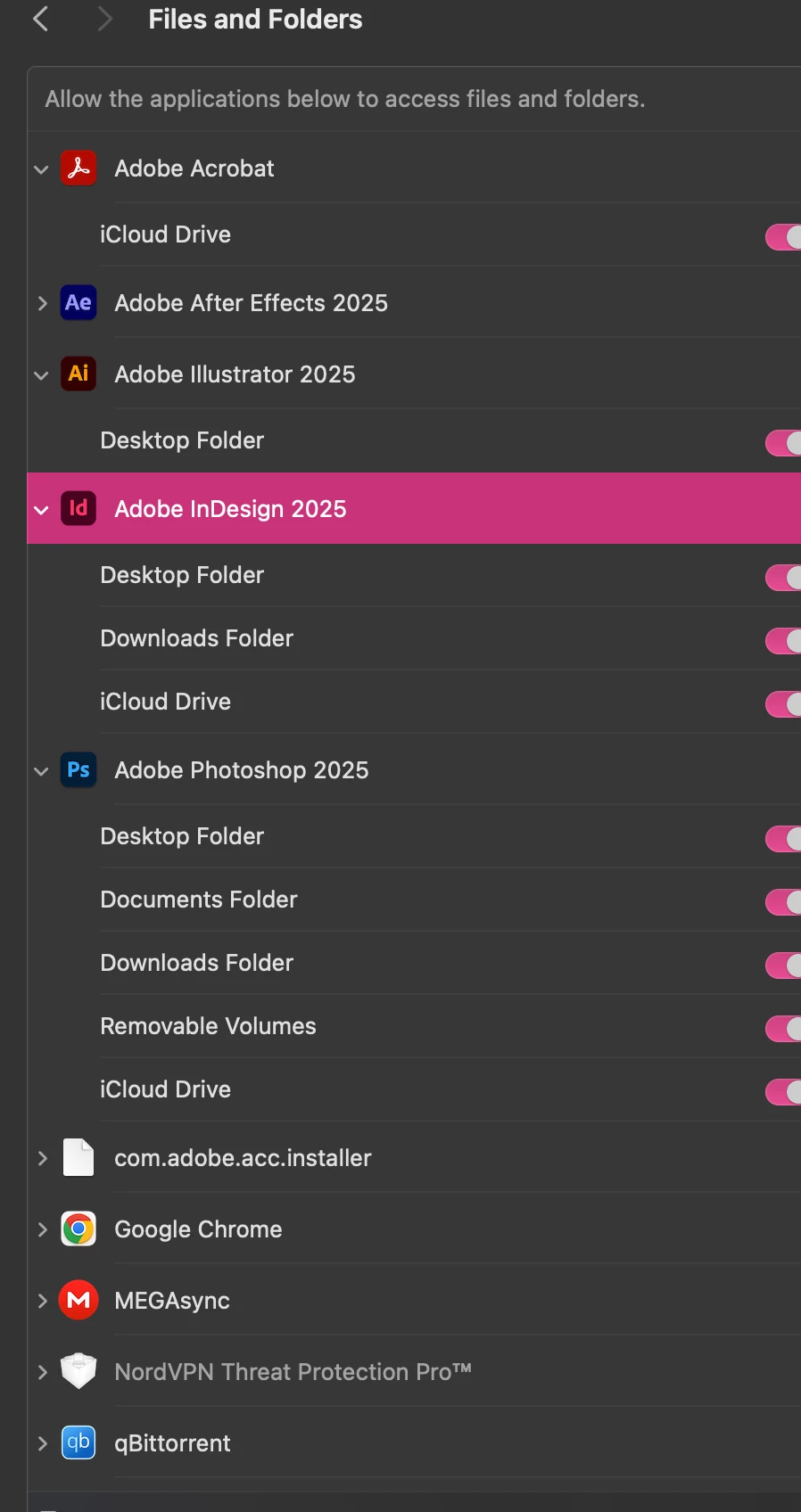
Task: Toggle iCloud Drive for Adobe Photoshop
Action: tap(783, 1092)
